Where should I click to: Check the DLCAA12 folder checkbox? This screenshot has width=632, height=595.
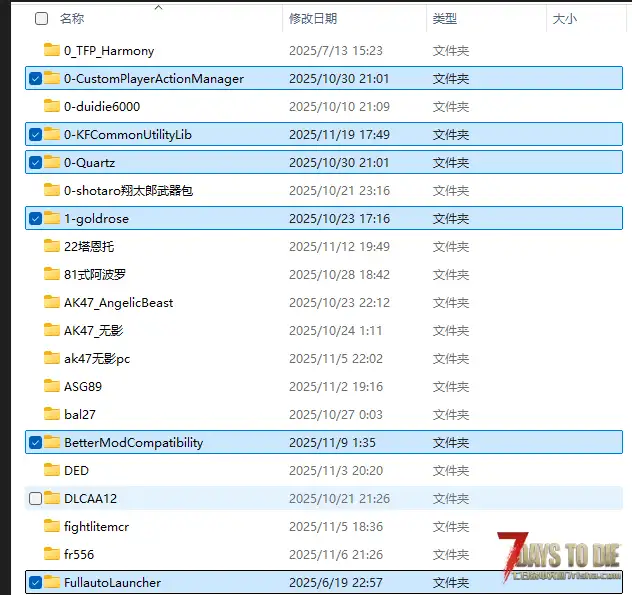[36, 498]
